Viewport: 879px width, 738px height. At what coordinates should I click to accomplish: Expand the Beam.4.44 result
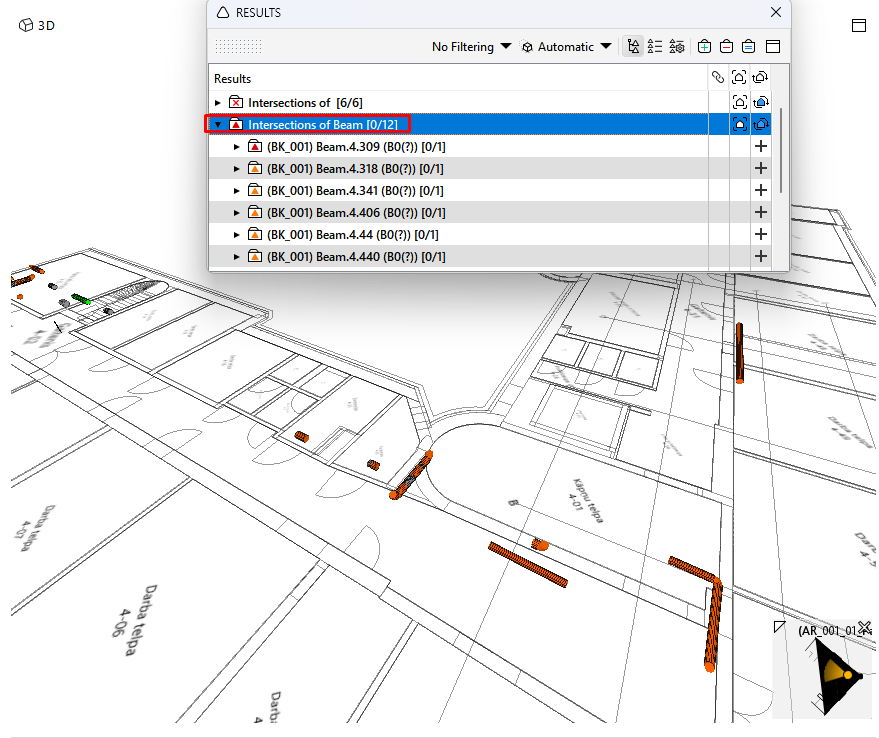237,235
